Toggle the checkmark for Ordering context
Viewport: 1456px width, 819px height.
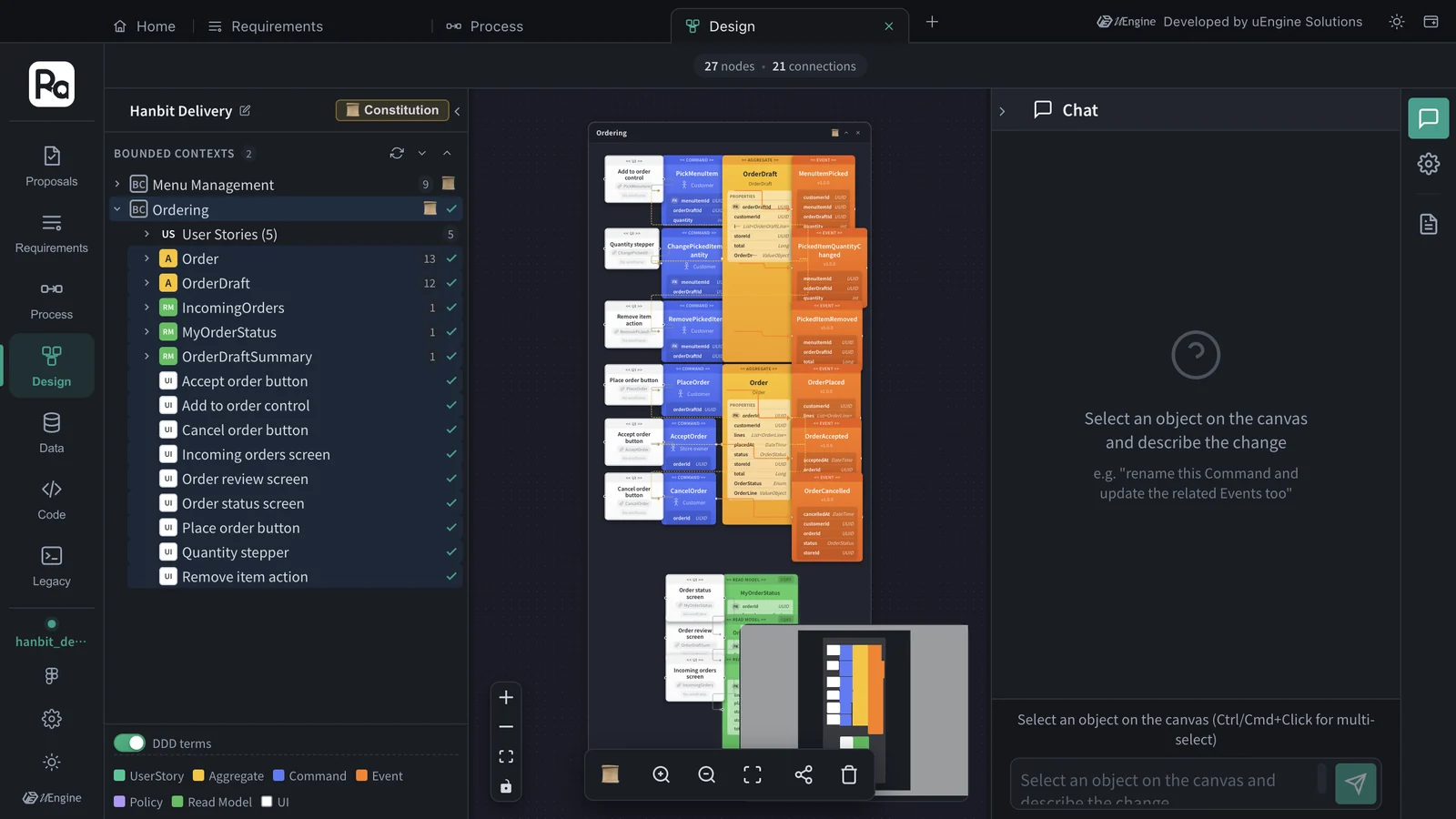451,209
